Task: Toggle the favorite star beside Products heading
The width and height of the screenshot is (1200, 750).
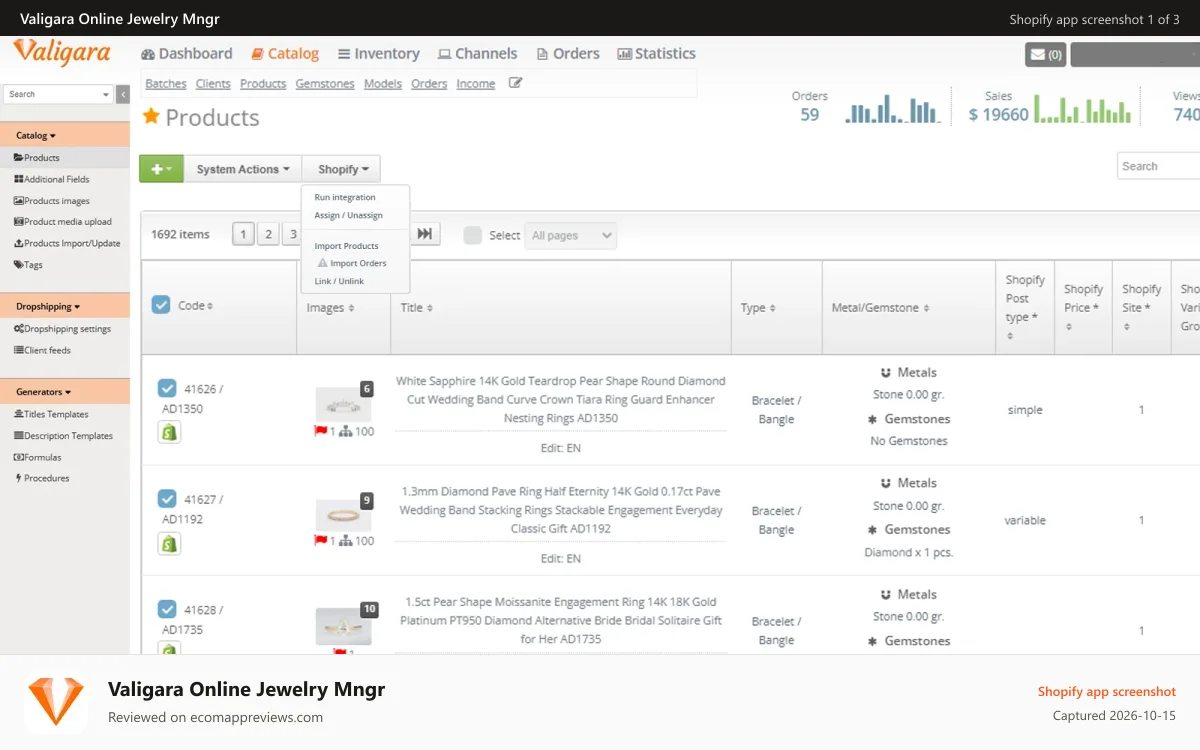Action: 151,117
